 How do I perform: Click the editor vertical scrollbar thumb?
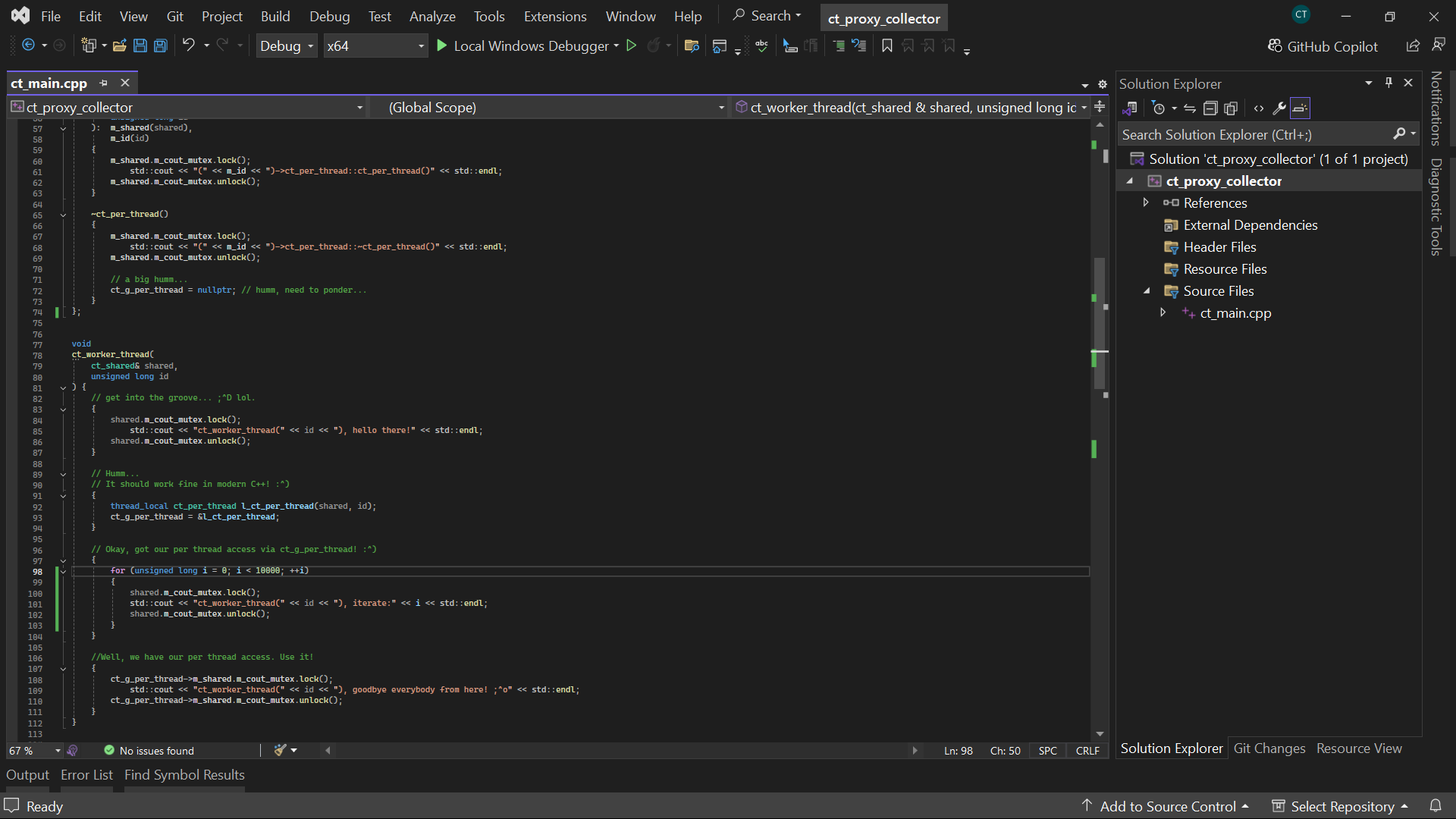point(1099,324)
